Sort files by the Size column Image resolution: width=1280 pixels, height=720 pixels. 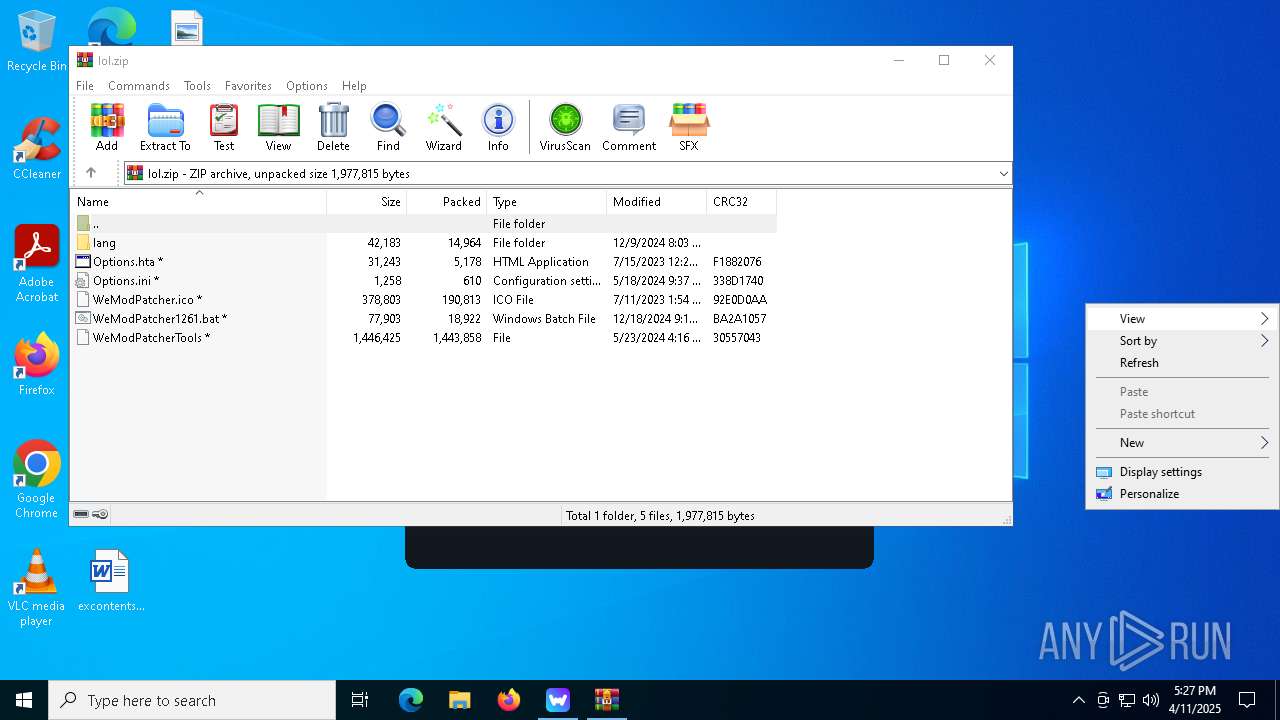pyautogui.click(x=367, y=202)
